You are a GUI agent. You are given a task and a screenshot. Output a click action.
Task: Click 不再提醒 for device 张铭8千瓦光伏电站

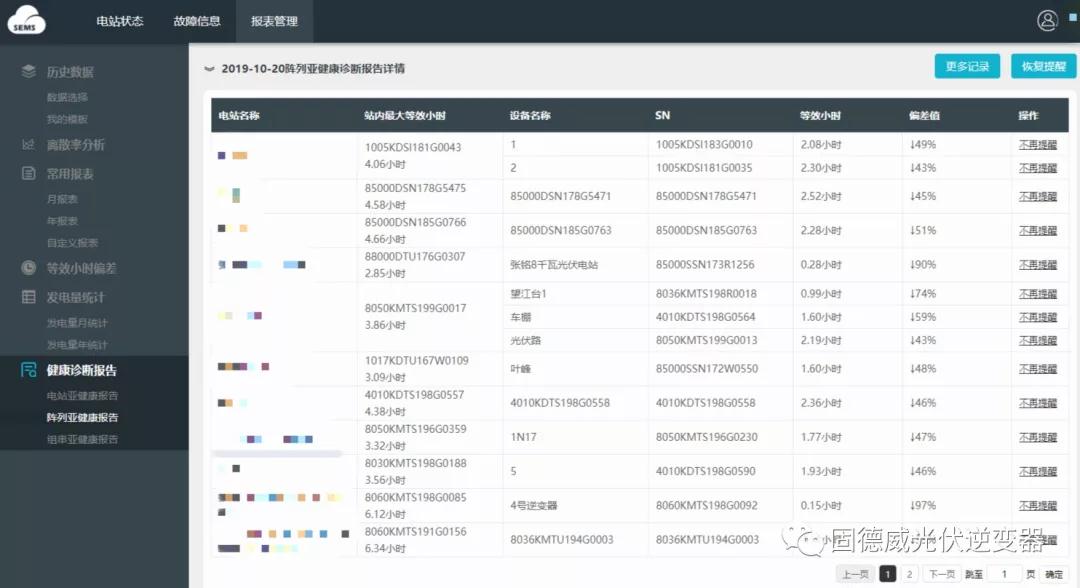click(1037, 265)
